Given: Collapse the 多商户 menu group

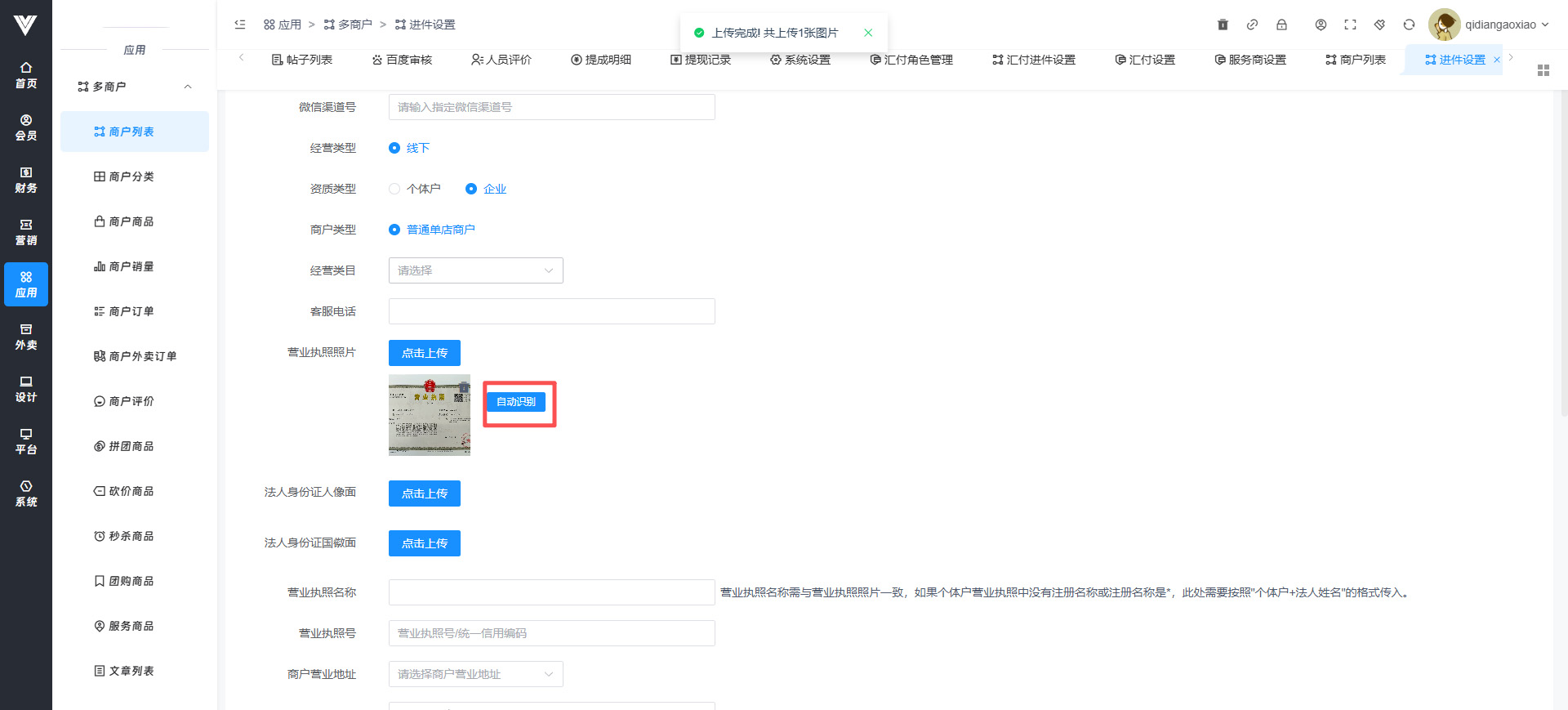Looking at the screenshot, I should pos(188,87).
